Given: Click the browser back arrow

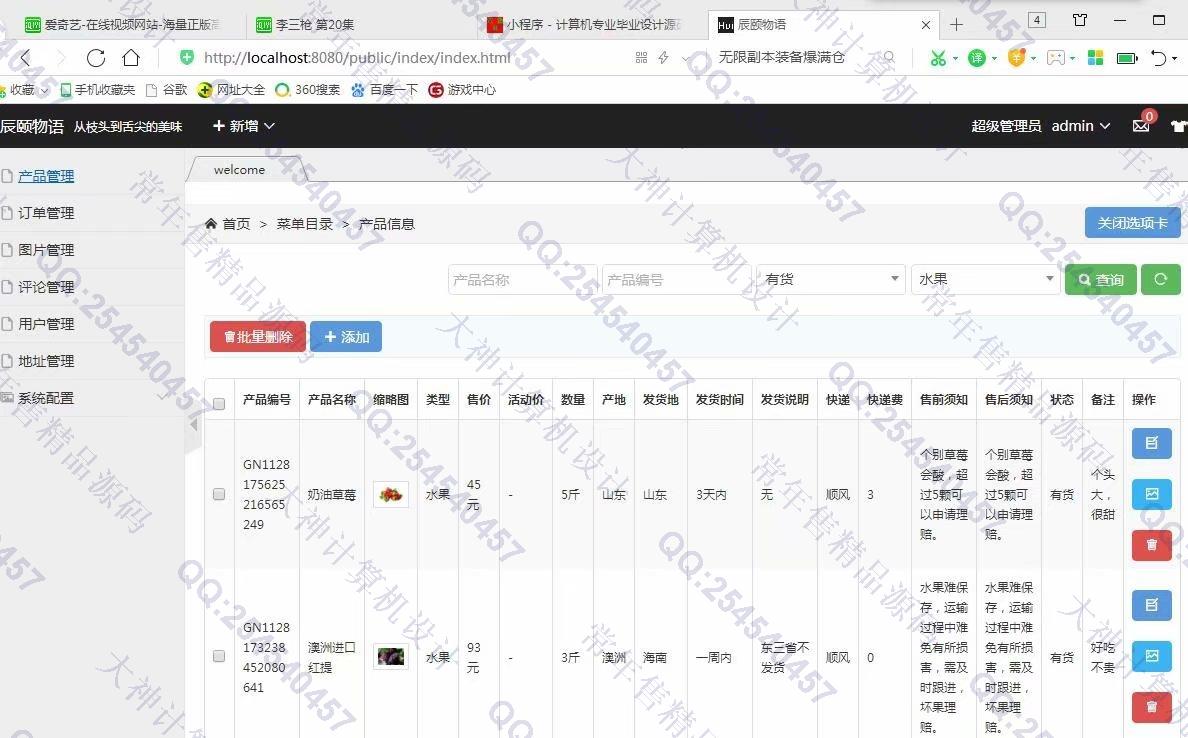Looking at the screenshot, I should point(26,58).
